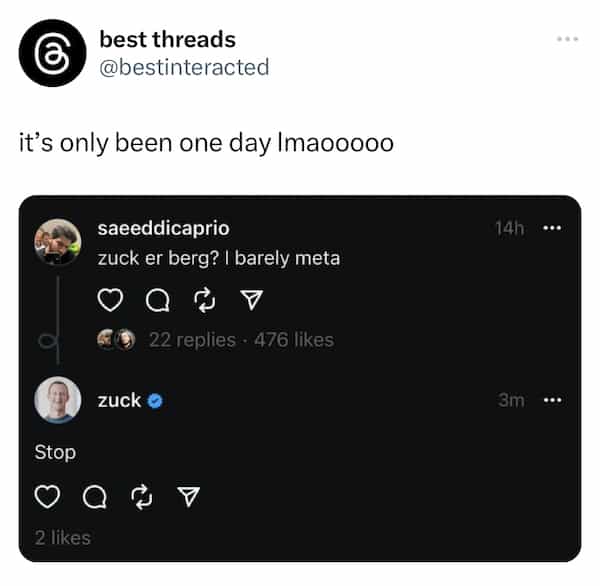This screenshot has width=600, height=586.
Task: View the 476 likes list
Action: tap(294, 340)
